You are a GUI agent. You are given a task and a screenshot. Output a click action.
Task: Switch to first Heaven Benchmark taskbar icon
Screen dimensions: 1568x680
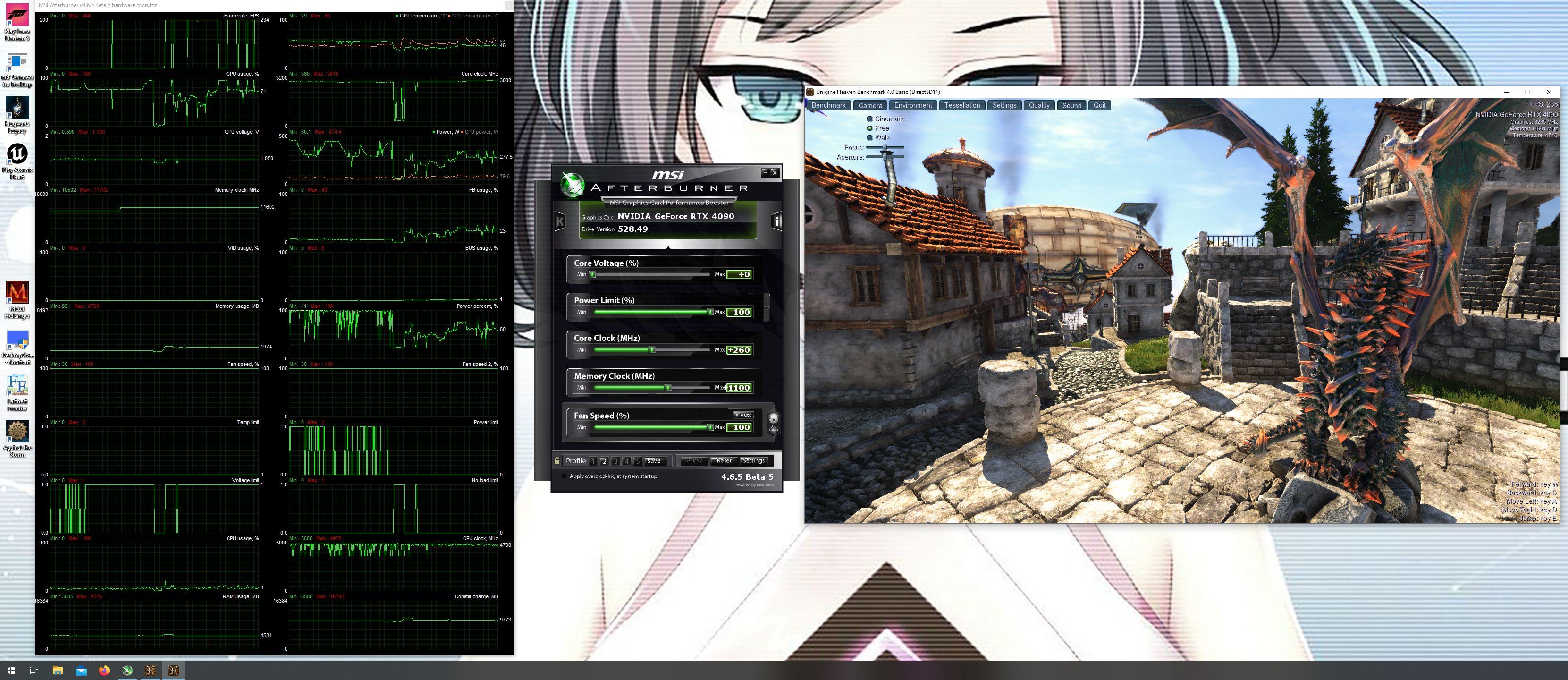pyautogui.click(x=151, y=670)
